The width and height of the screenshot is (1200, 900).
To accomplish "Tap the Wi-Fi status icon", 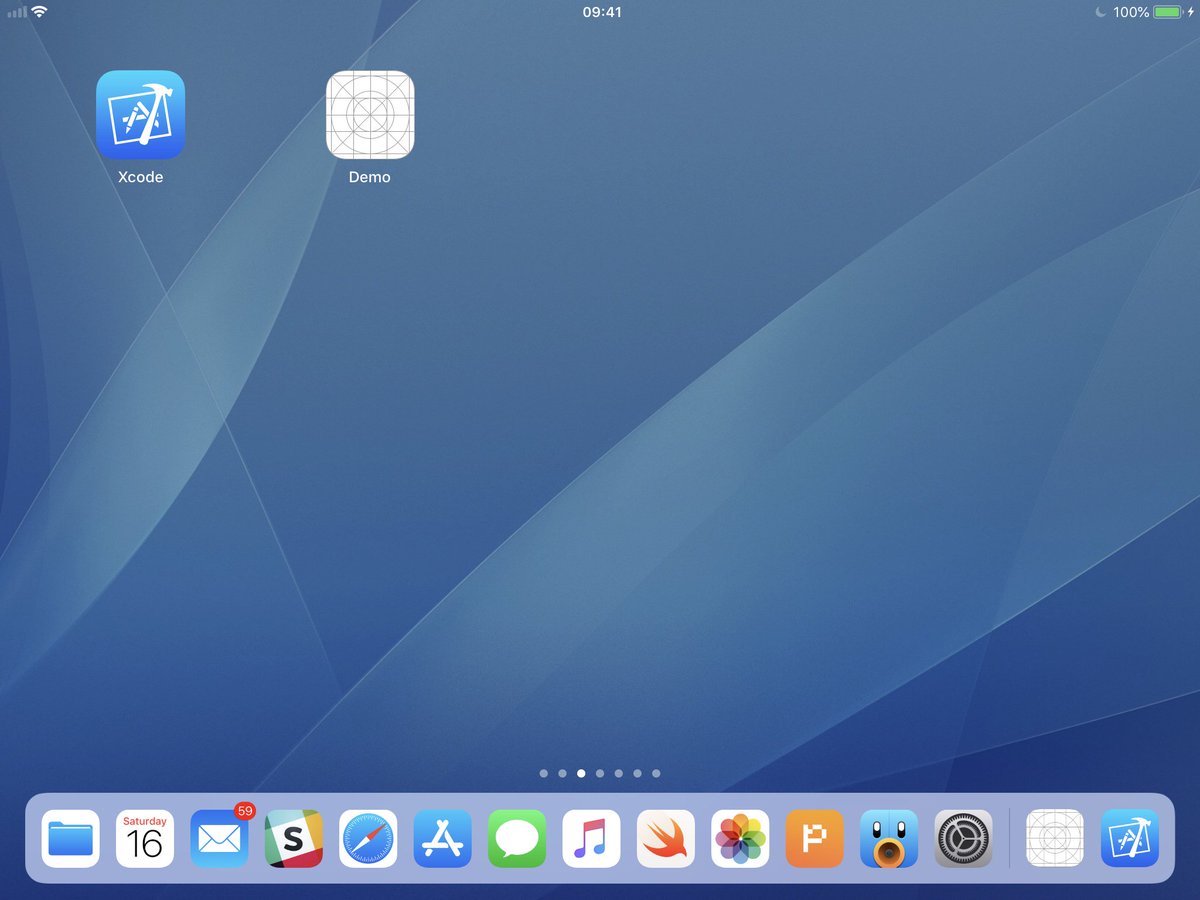I will [39, 12].
